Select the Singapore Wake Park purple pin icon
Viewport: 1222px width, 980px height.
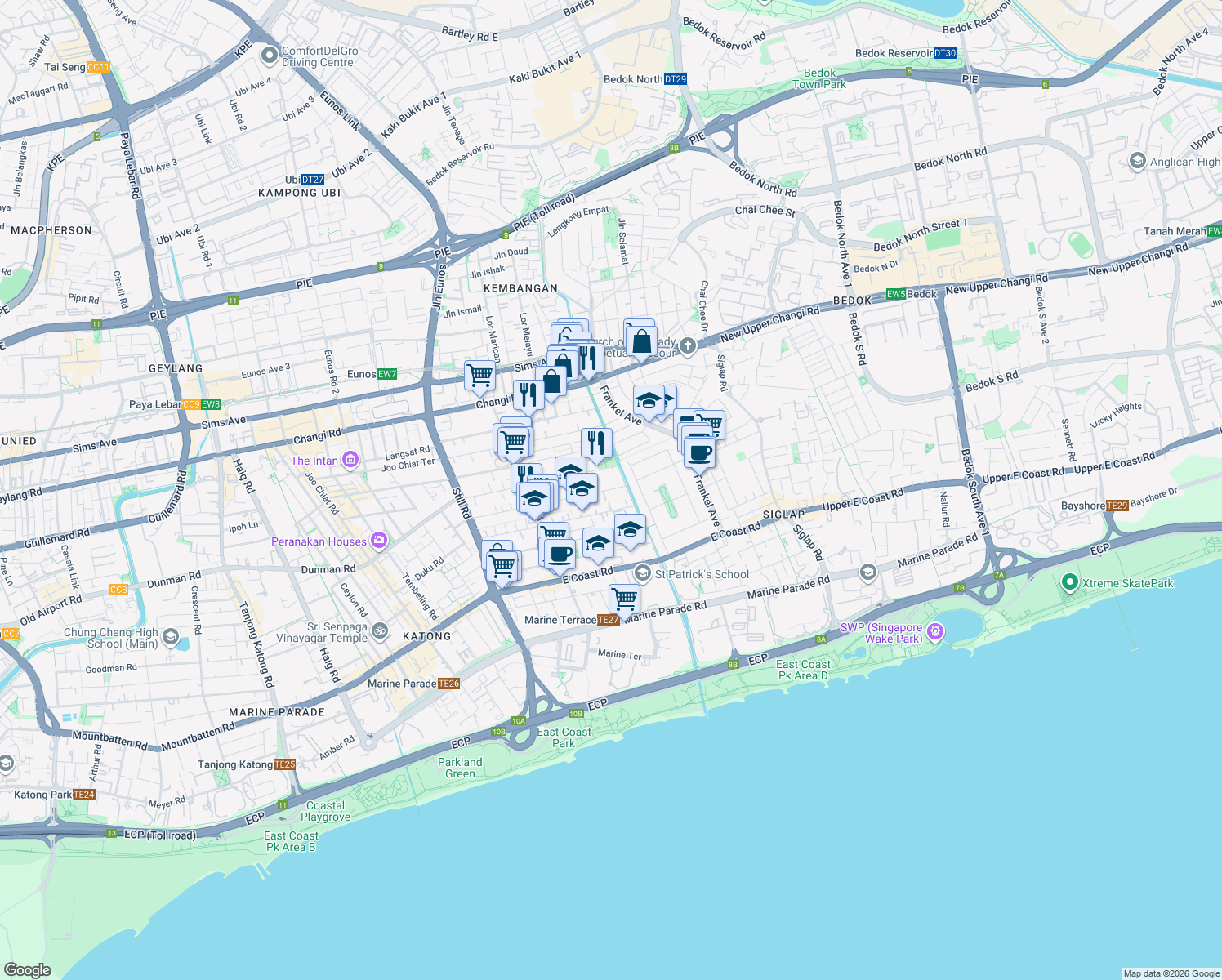(936, 631)
